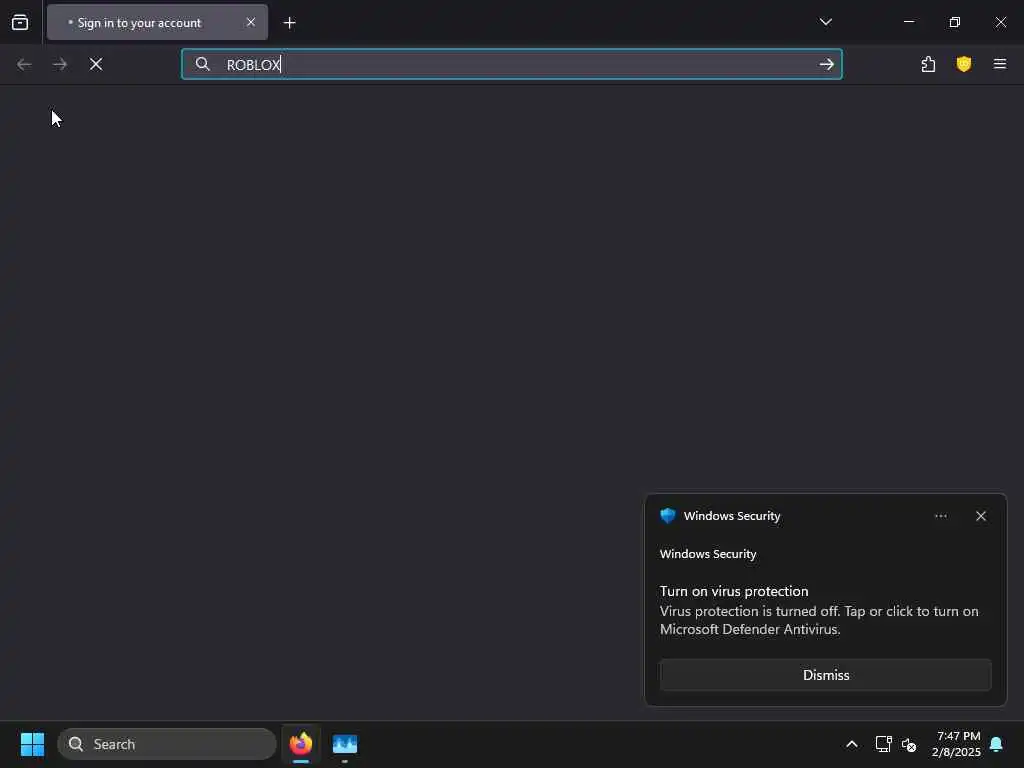Open the blue monitor app on the taskbar

345,744
